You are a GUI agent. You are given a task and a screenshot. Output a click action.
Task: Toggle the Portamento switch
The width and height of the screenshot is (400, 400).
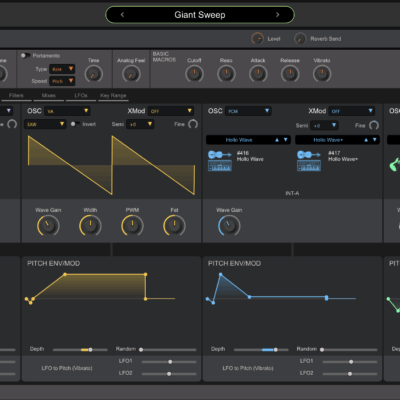coord(25,55)
